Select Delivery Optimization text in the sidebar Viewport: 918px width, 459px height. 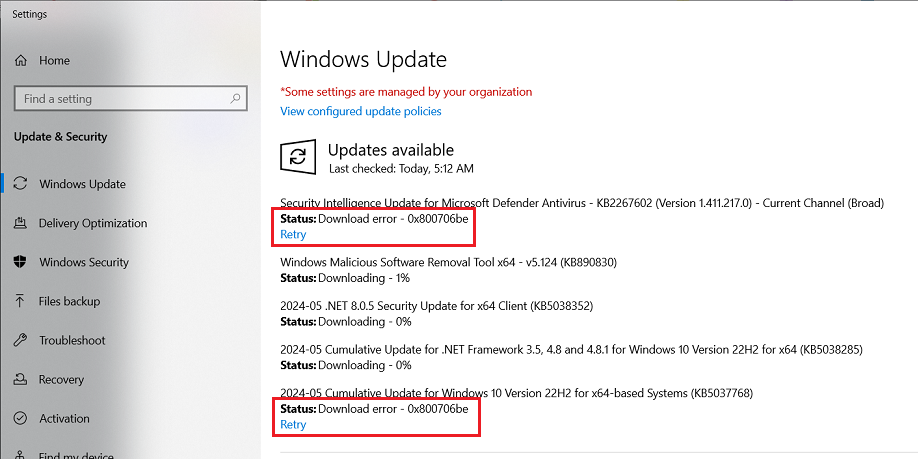[93, 223]
